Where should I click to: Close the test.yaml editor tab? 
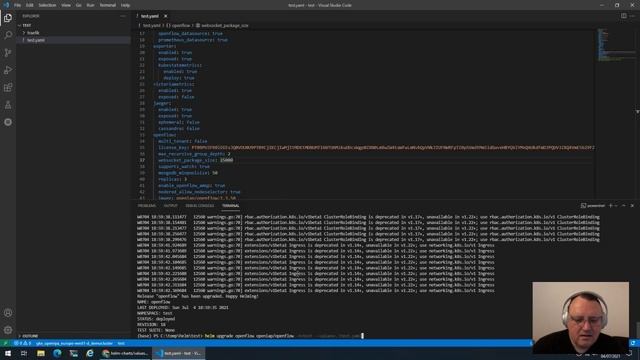pyautogui.click(x=165, y=16)
